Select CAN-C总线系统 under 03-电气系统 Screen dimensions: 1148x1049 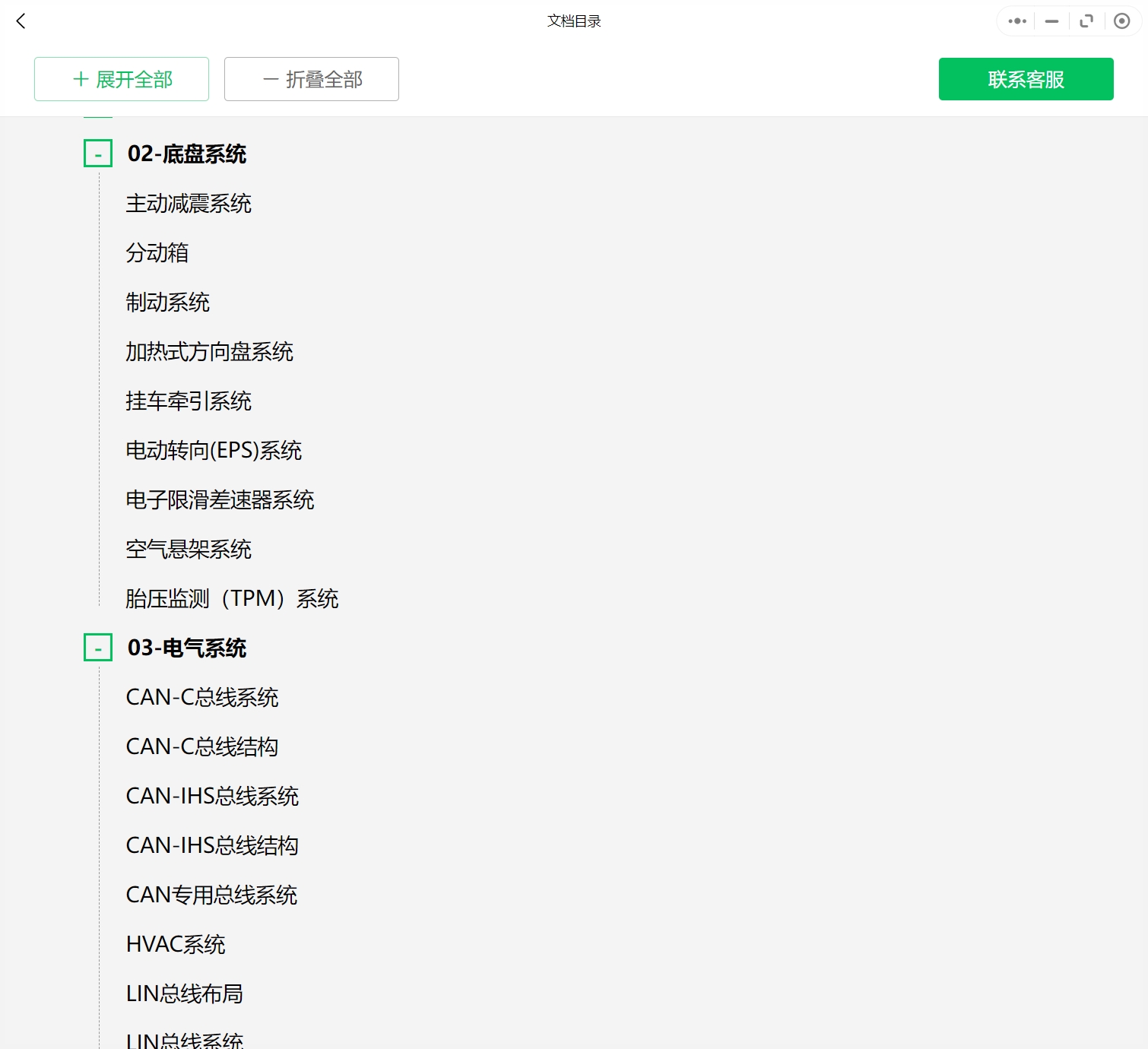(201, 698)
